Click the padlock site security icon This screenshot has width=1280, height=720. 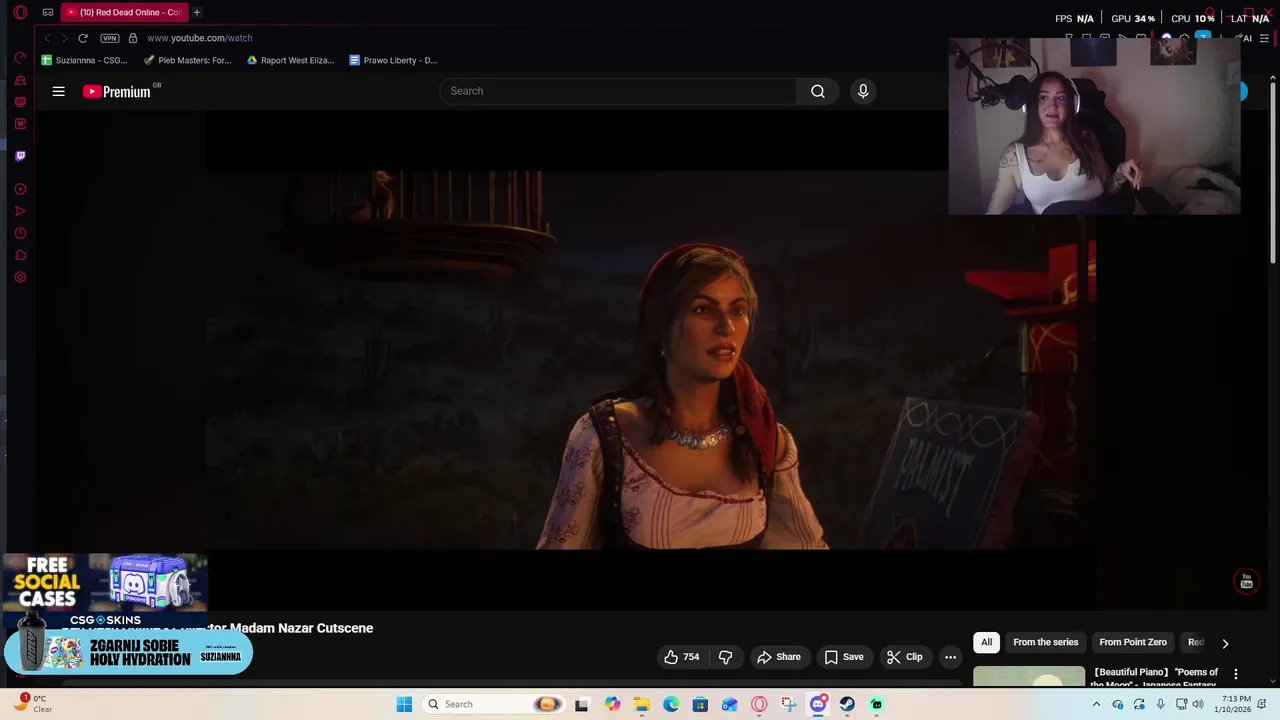(x=133, y=38)
